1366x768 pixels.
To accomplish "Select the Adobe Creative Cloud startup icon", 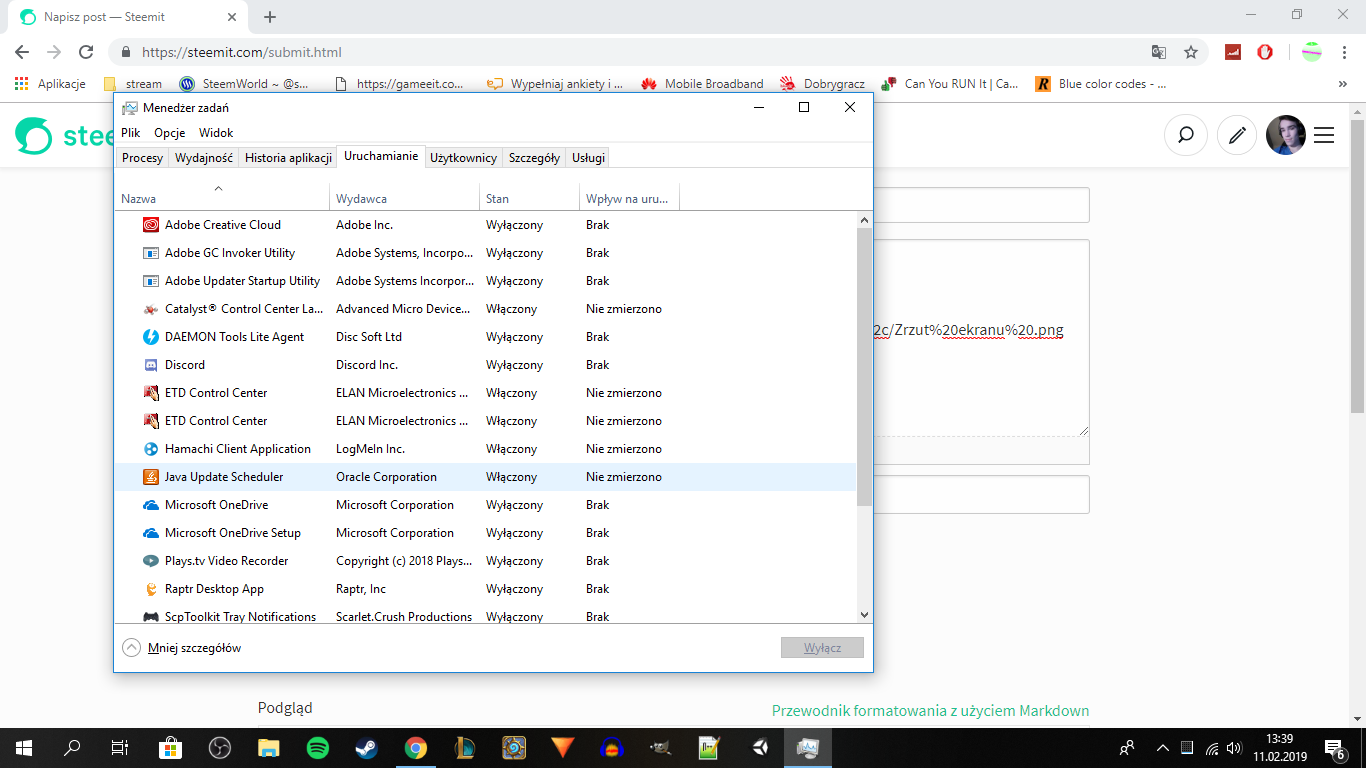I will 151,225.
